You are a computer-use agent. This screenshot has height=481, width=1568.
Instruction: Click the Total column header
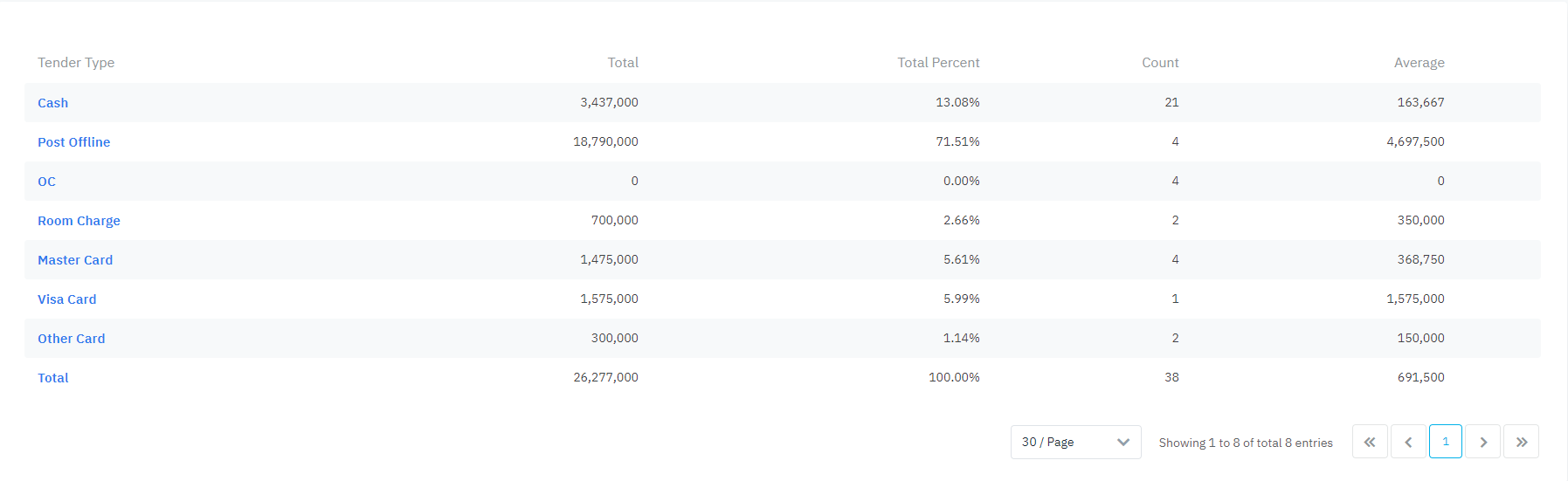[623, 63]
